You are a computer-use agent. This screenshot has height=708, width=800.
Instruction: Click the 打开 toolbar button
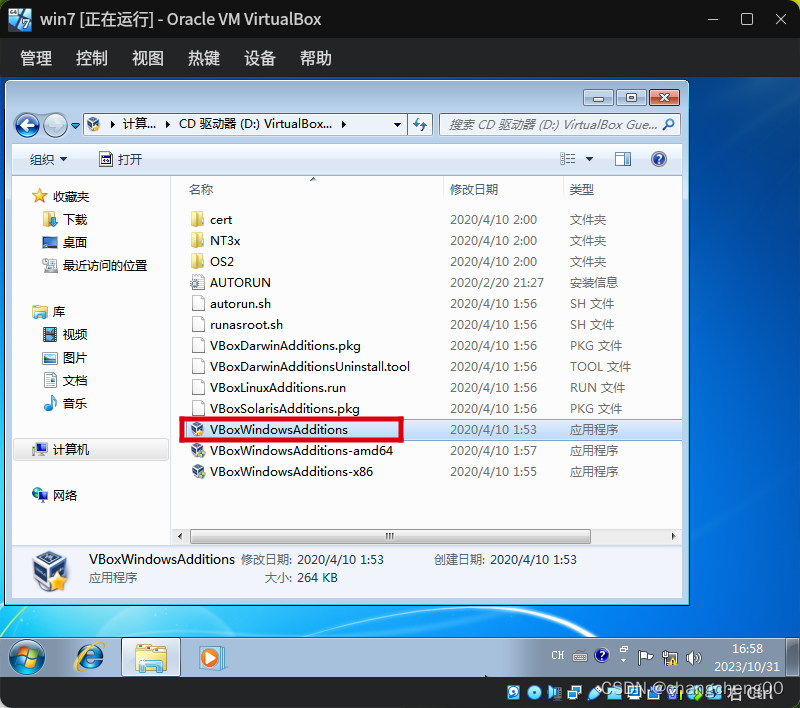click(120, 159)
